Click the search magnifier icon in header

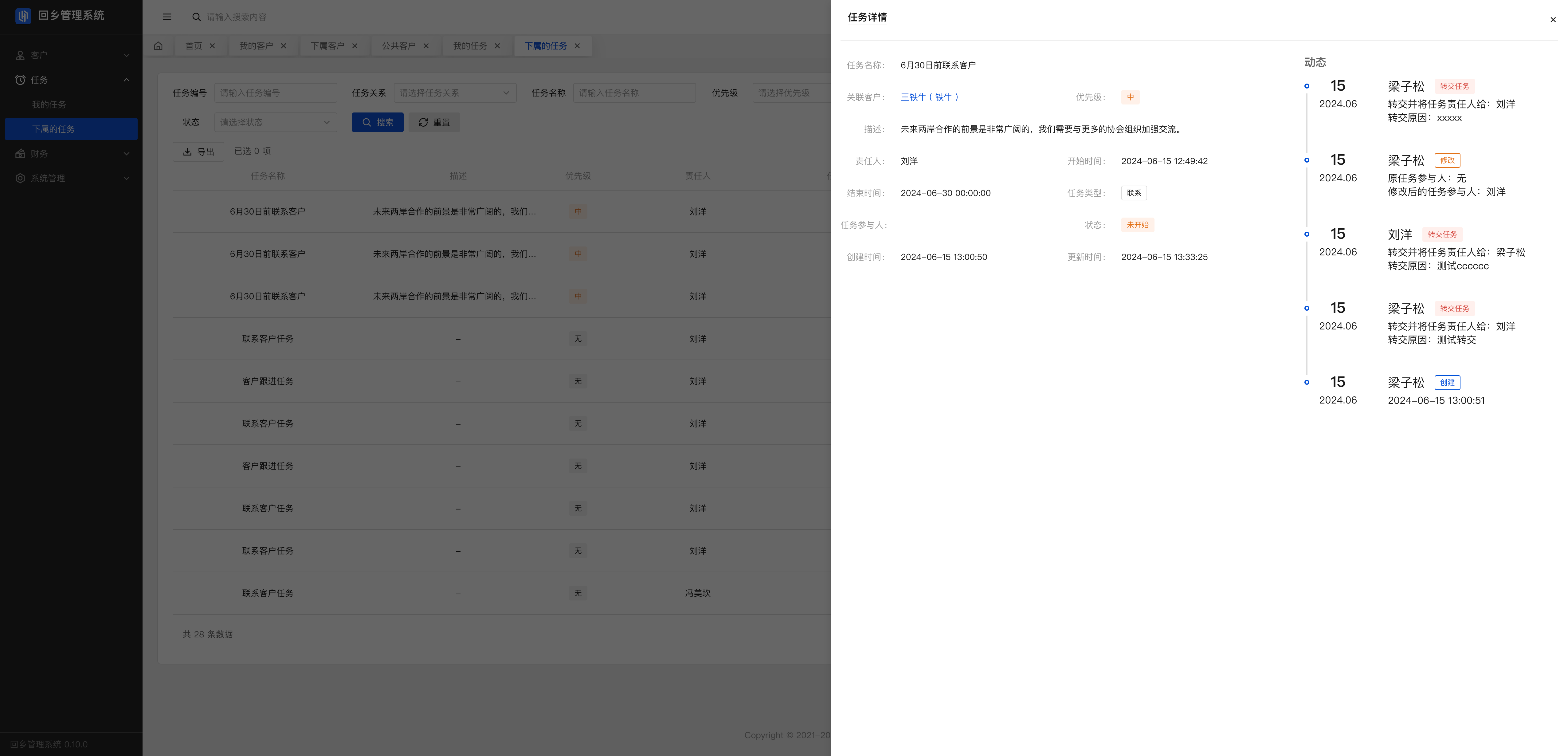pyautogui.click(x=197, y=17)
